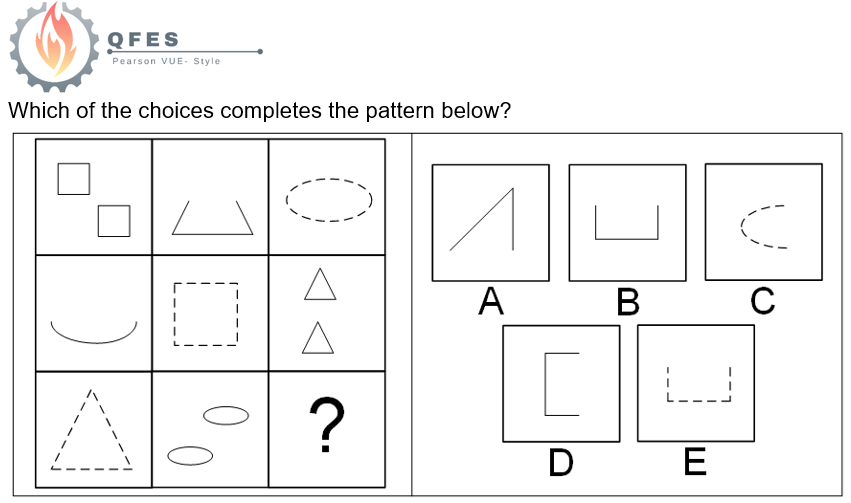Click the open trapezoid cell

[211, 197]
